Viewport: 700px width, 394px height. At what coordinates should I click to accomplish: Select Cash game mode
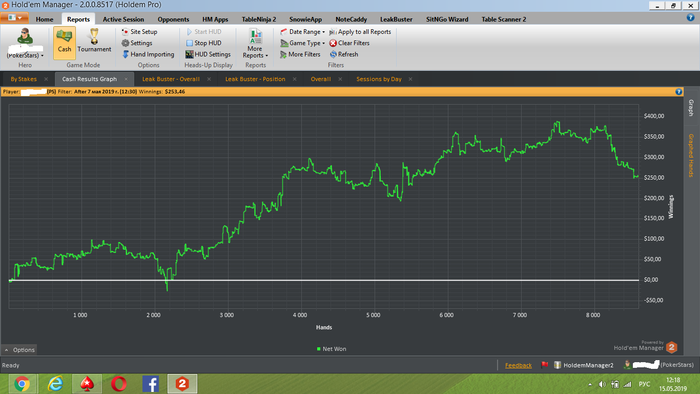64,42
